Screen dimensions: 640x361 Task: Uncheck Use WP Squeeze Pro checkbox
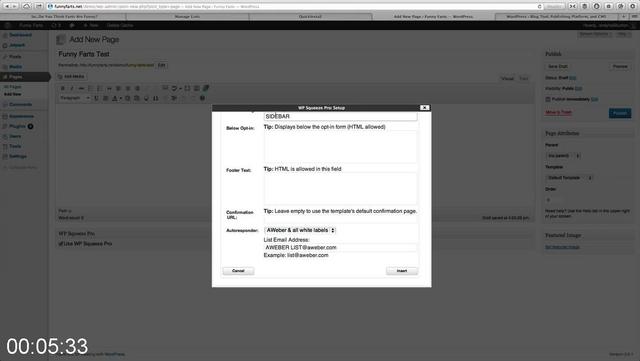coord(61,244)
